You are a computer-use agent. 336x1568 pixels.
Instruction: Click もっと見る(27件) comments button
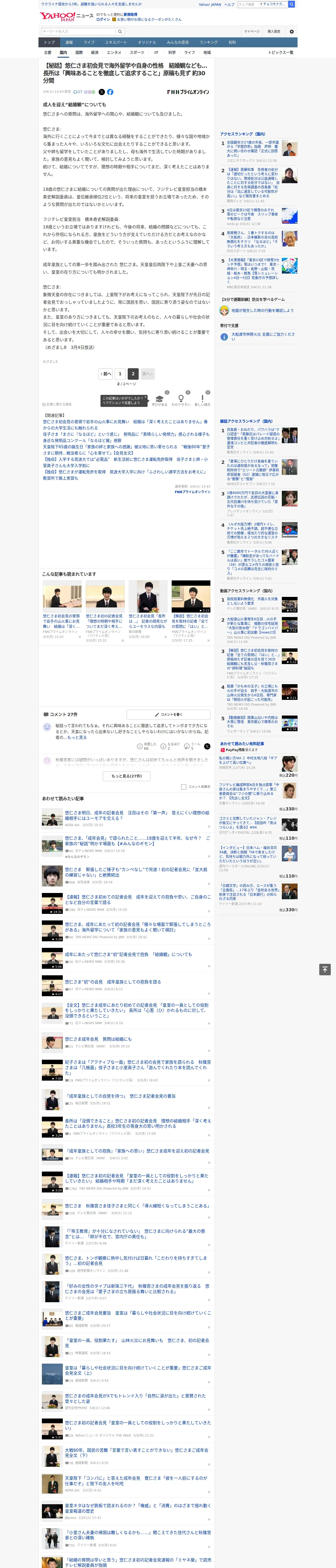[x=127, y=776]
